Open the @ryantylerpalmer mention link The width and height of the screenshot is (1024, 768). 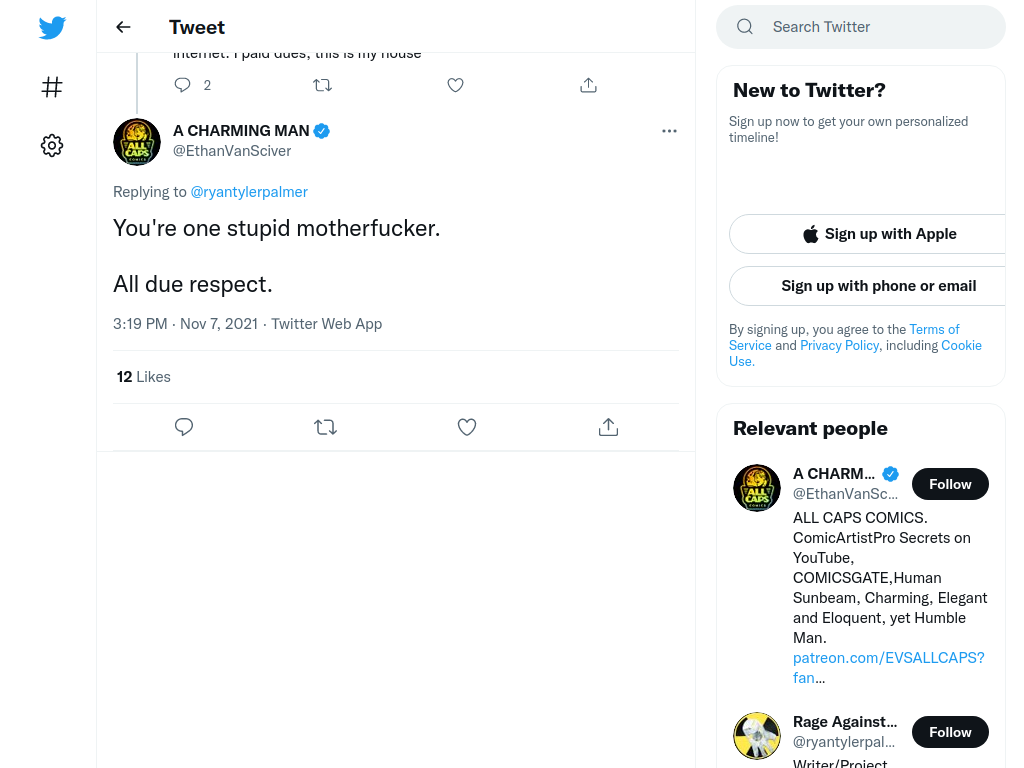pos(249,192)
